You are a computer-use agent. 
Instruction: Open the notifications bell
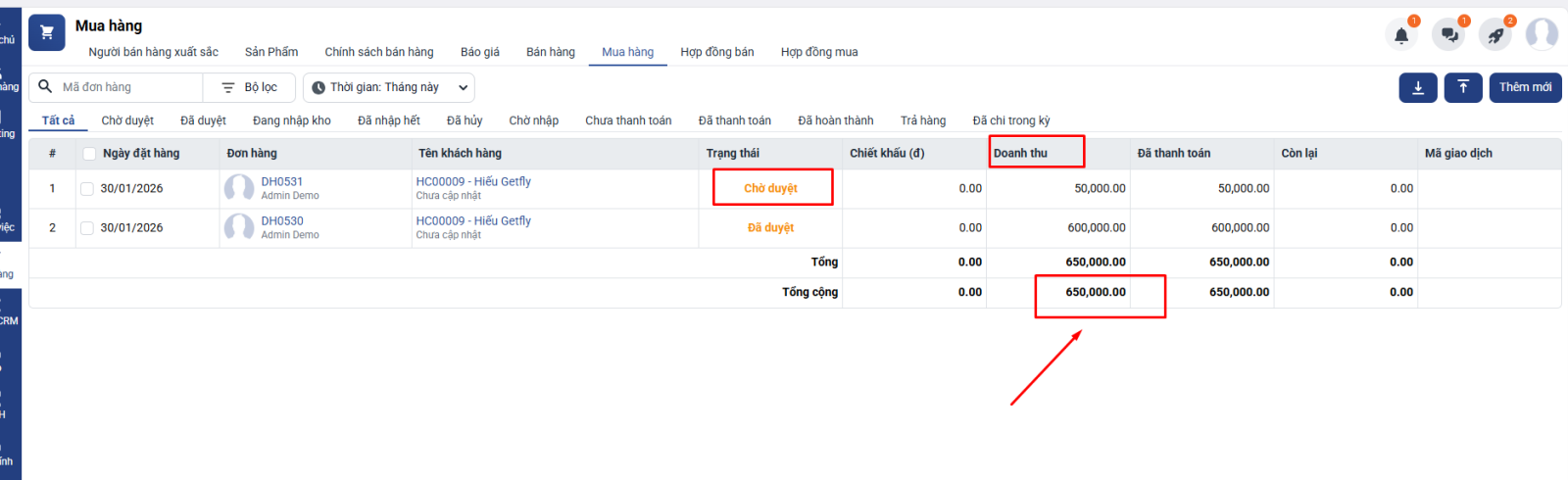(x=1401, y=35)
